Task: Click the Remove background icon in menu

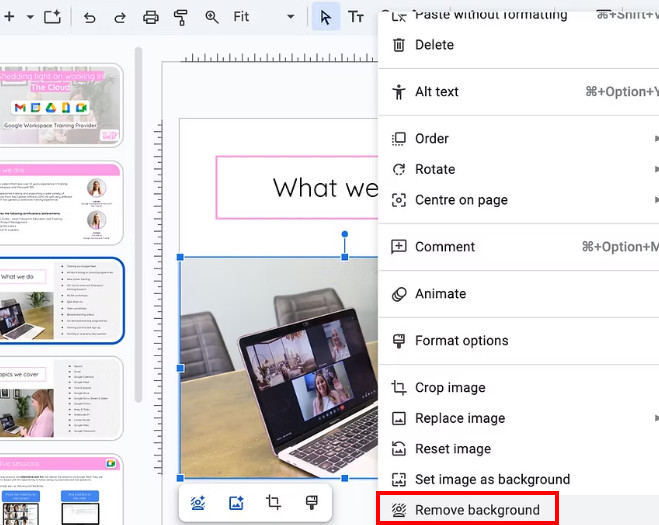Action: (398, 510)
